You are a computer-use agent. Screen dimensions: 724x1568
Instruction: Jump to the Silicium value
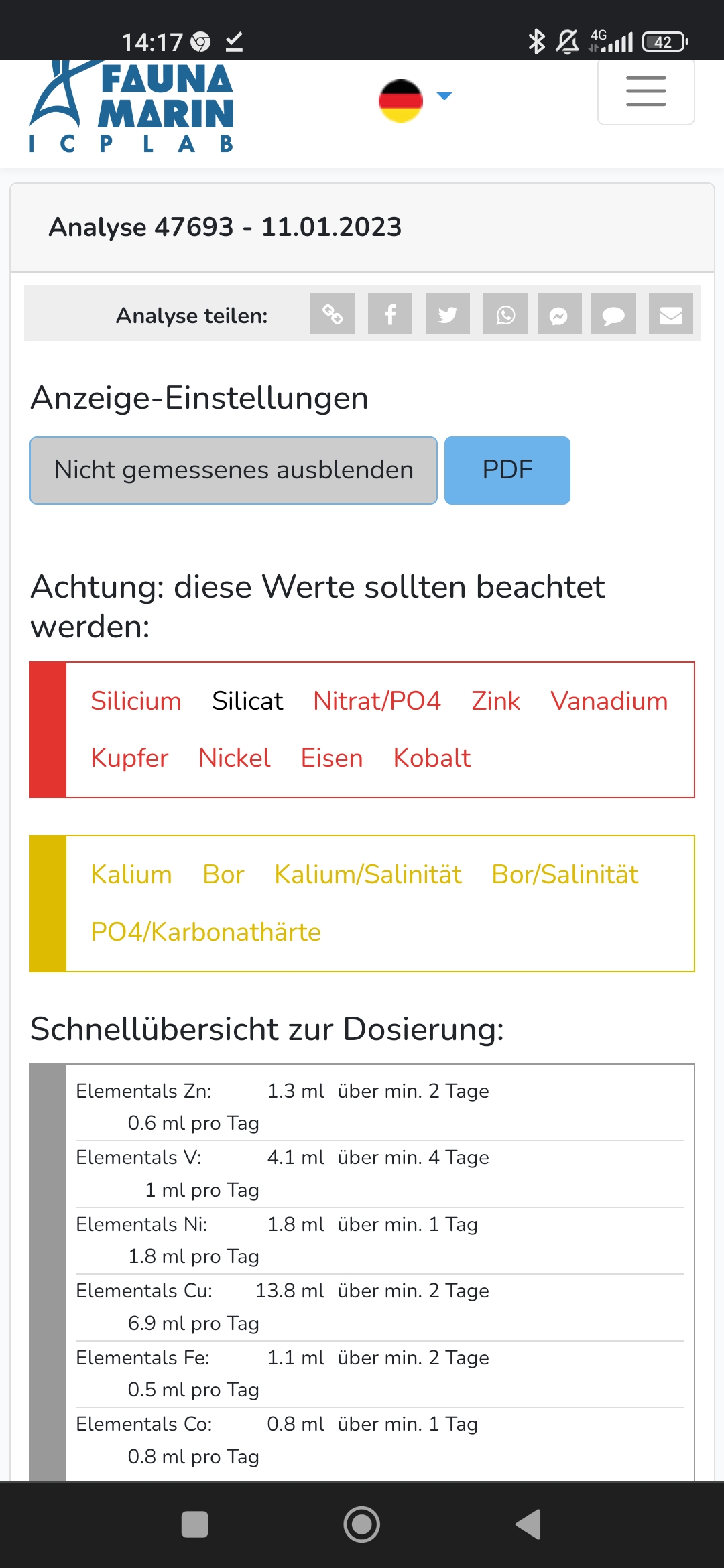coord(136,701)
